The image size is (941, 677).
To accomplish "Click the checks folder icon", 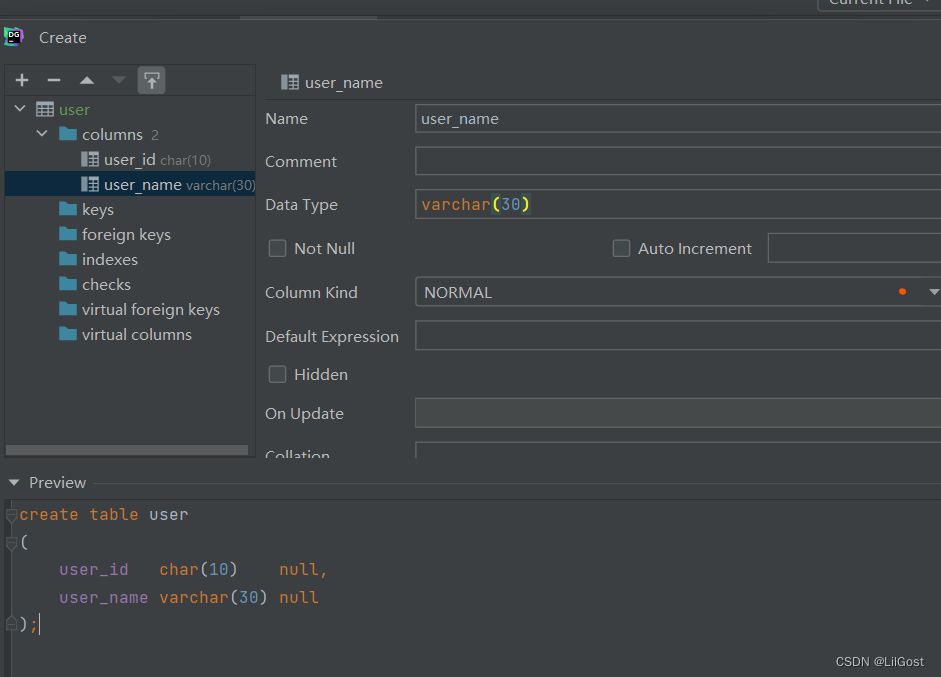I will click(x=68, y=284).
